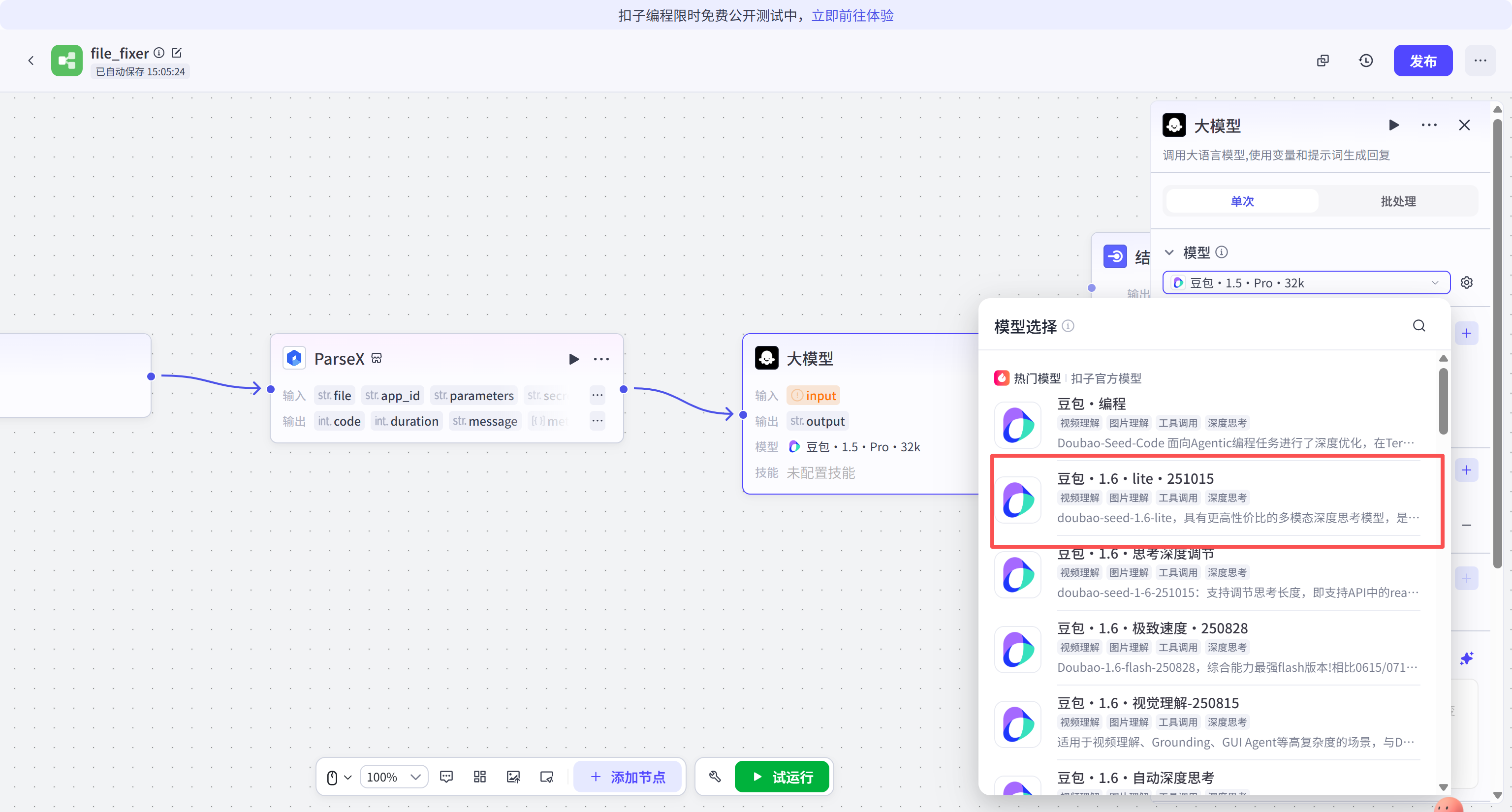Viewport: 1512px width, 812px height.
Task: Open the 豆包 1.5 Pro 32k model dropdown
Action: click(1305, 283)
